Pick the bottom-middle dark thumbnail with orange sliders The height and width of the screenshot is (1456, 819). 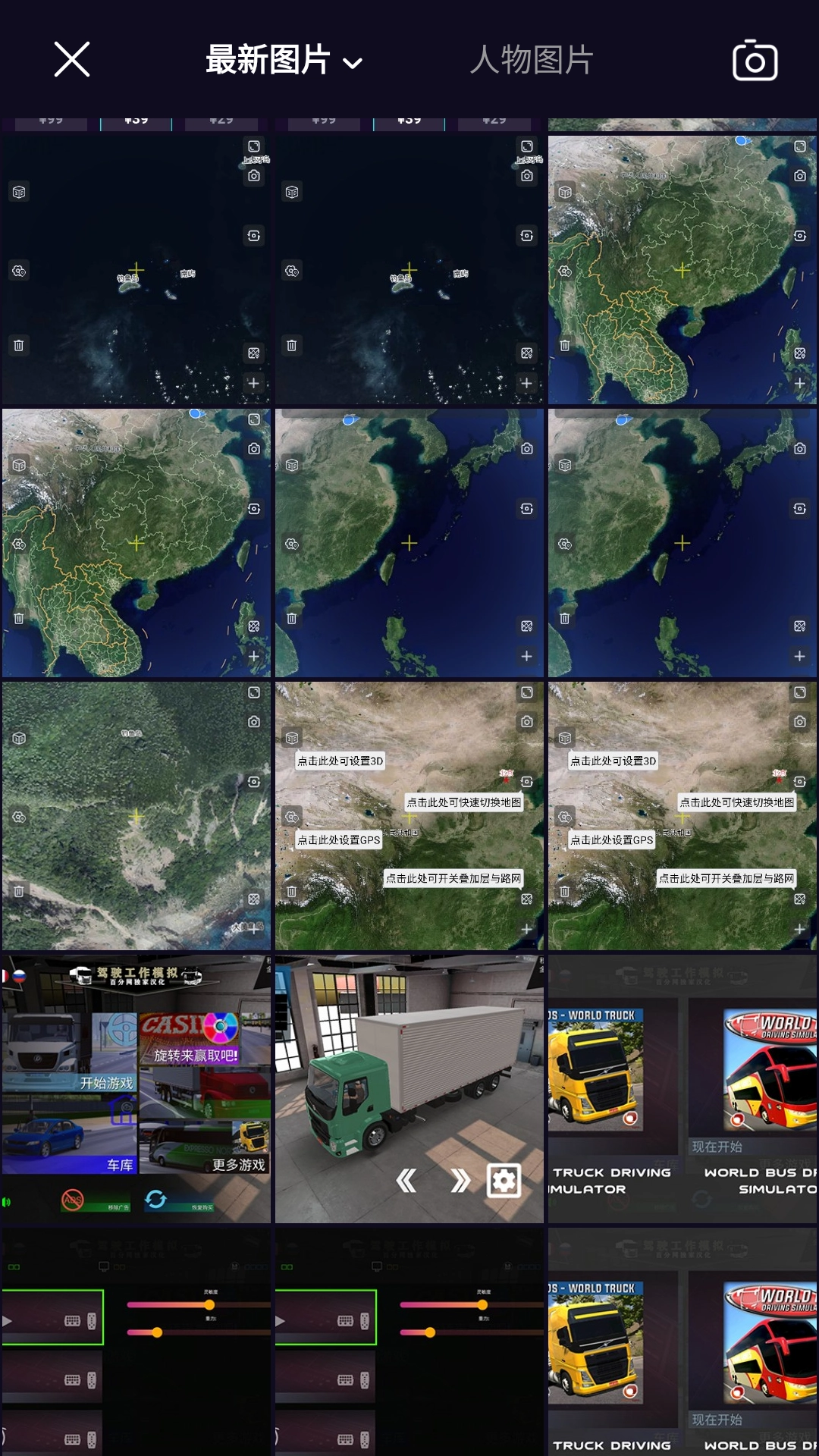coord(409,1342)
